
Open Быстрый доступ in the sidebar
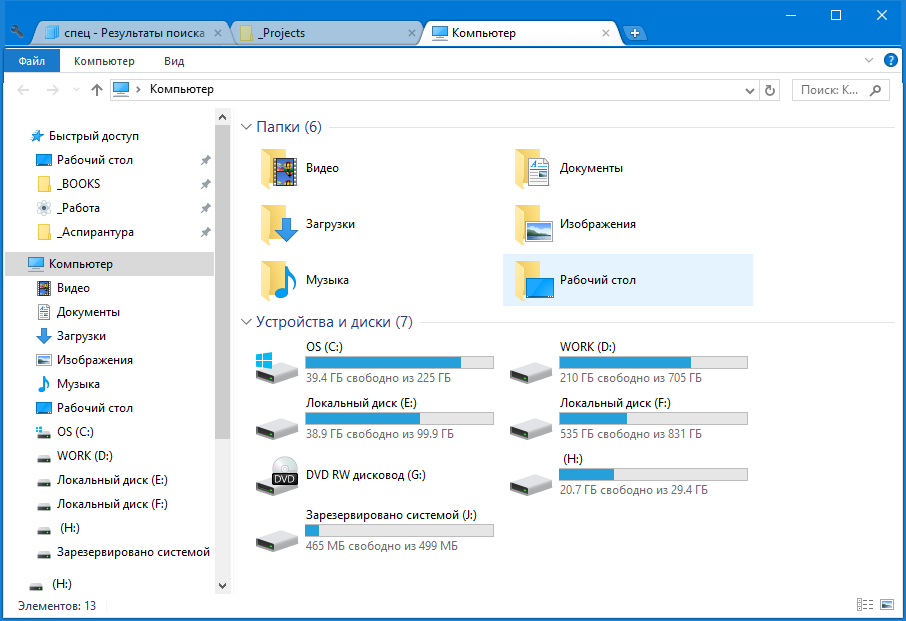pos(94,136)
